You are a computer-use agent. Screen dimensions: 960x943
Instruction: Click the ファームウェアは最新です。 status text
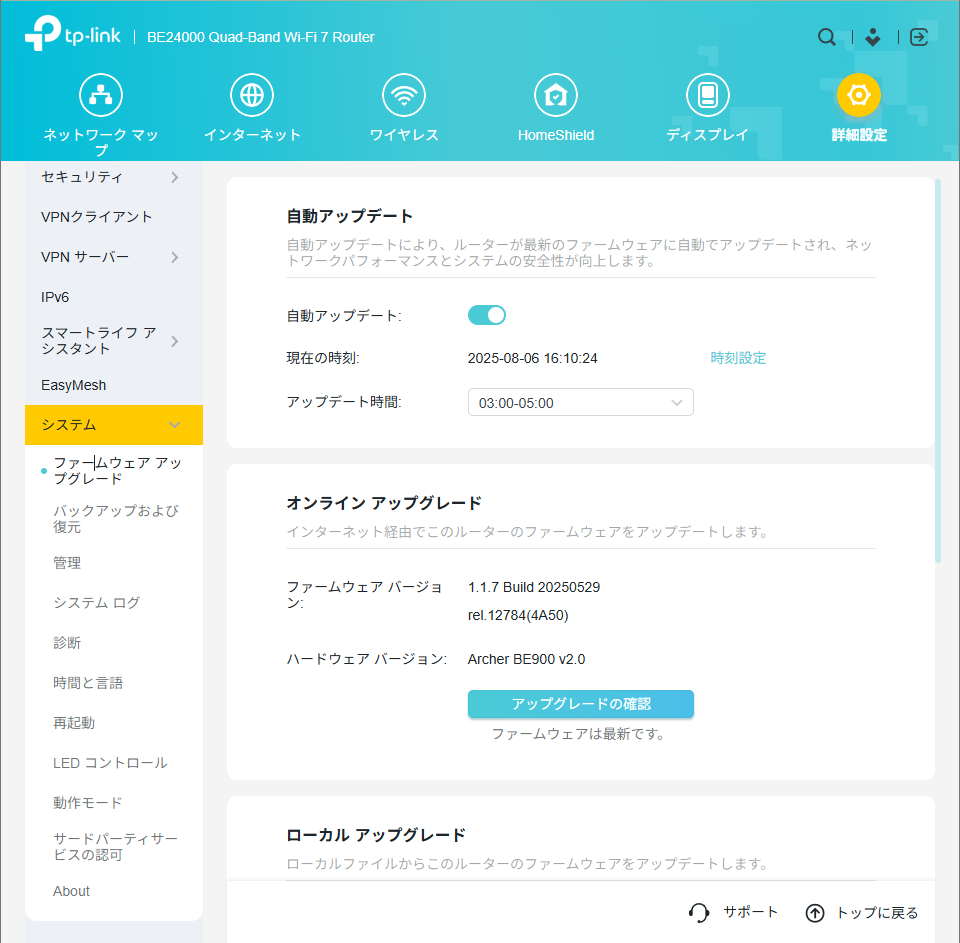579,734
